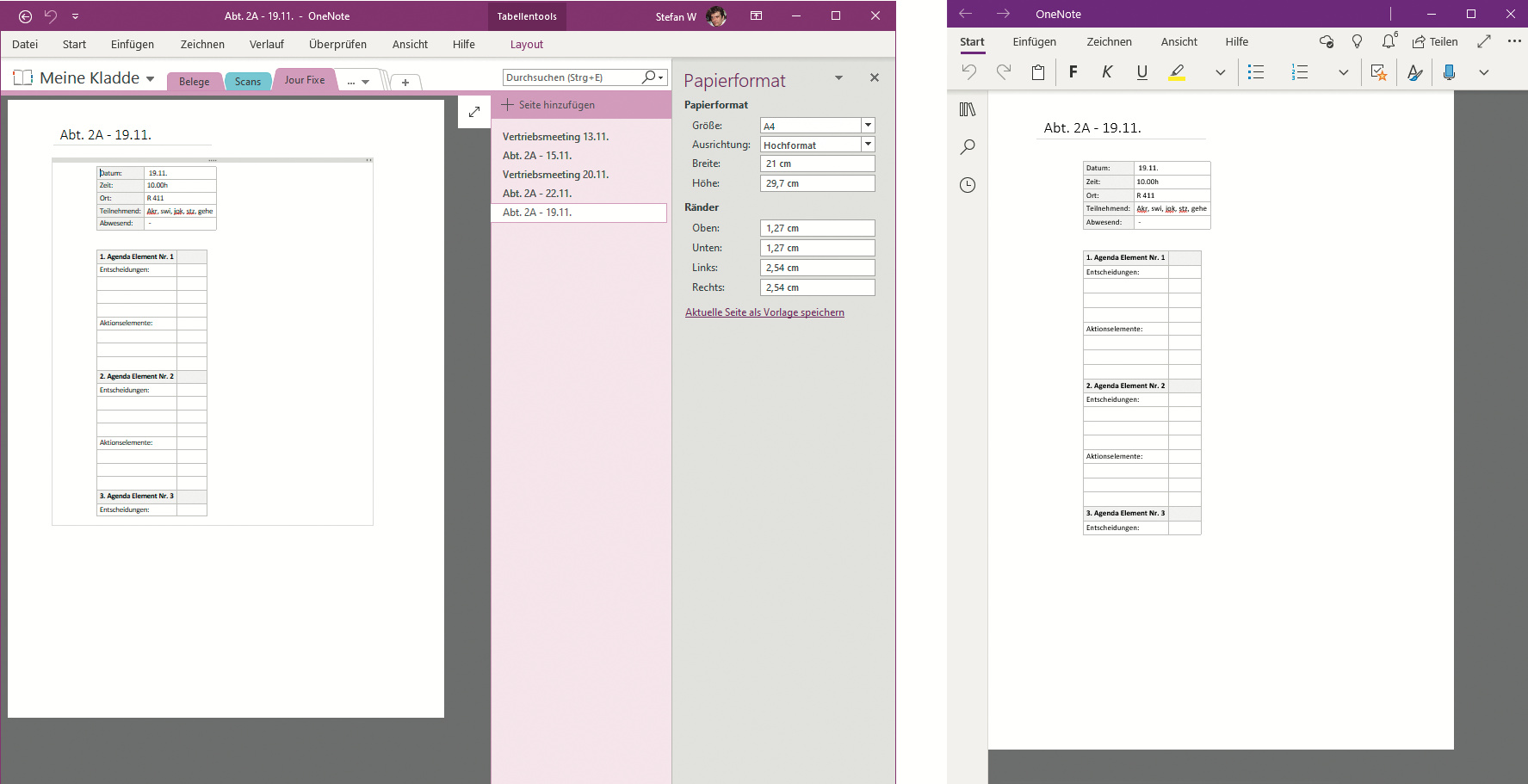Insert a bulleted list

[x=1256, y=72]
